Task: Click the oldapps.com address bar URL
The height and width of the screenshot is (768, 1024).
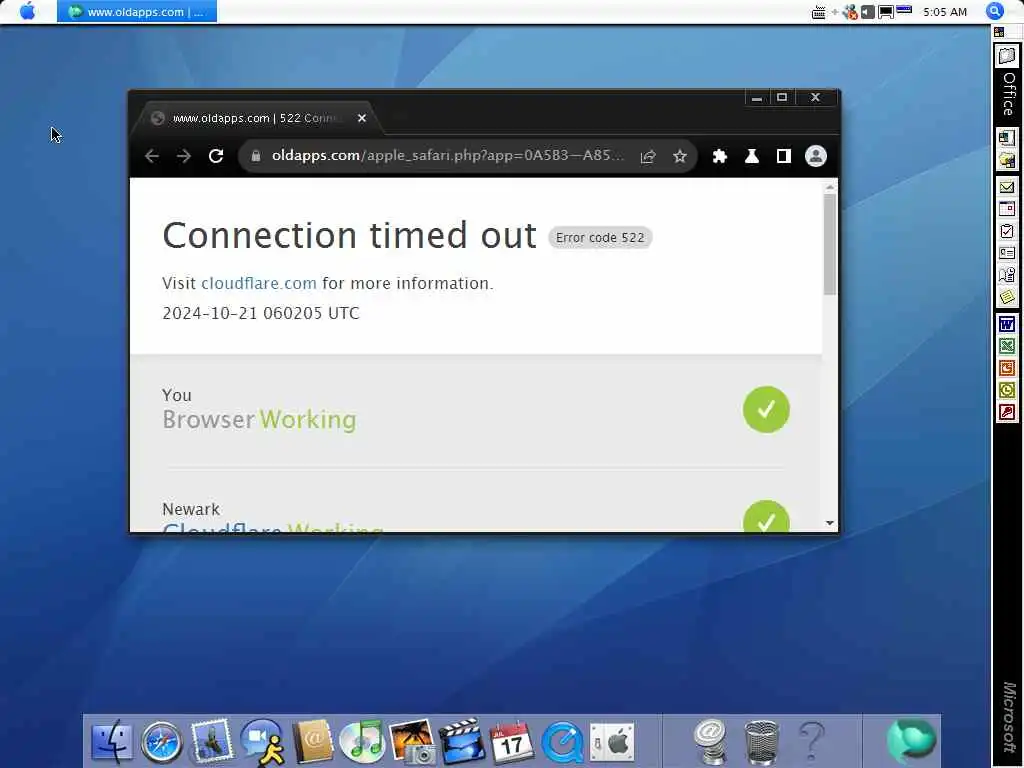Action: pyautogui.click(x=447, y=155)
